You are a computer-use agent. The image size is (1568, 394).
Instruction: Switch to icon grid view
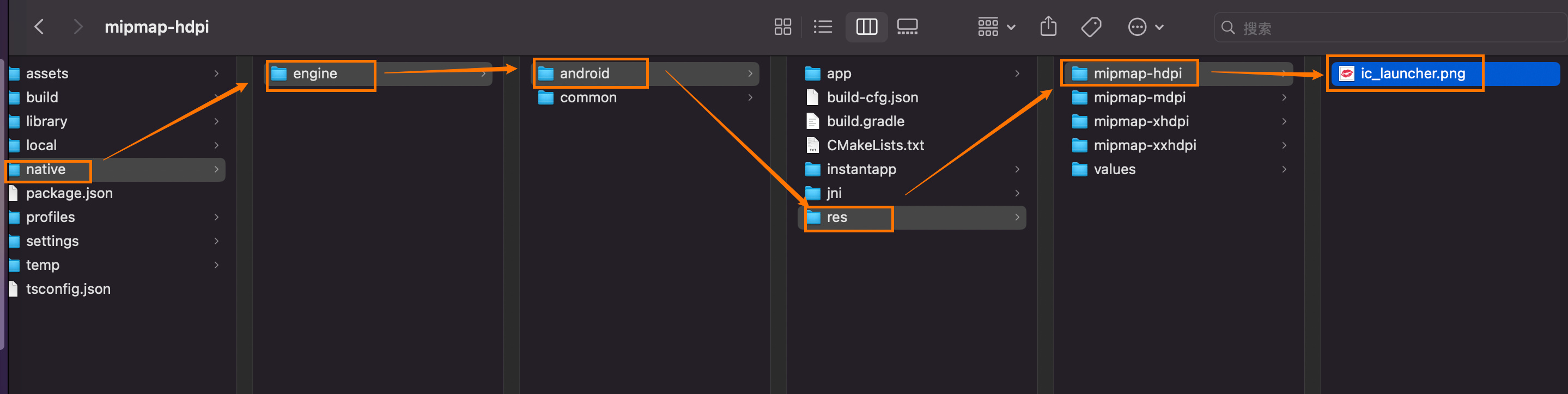pos(782,27)
